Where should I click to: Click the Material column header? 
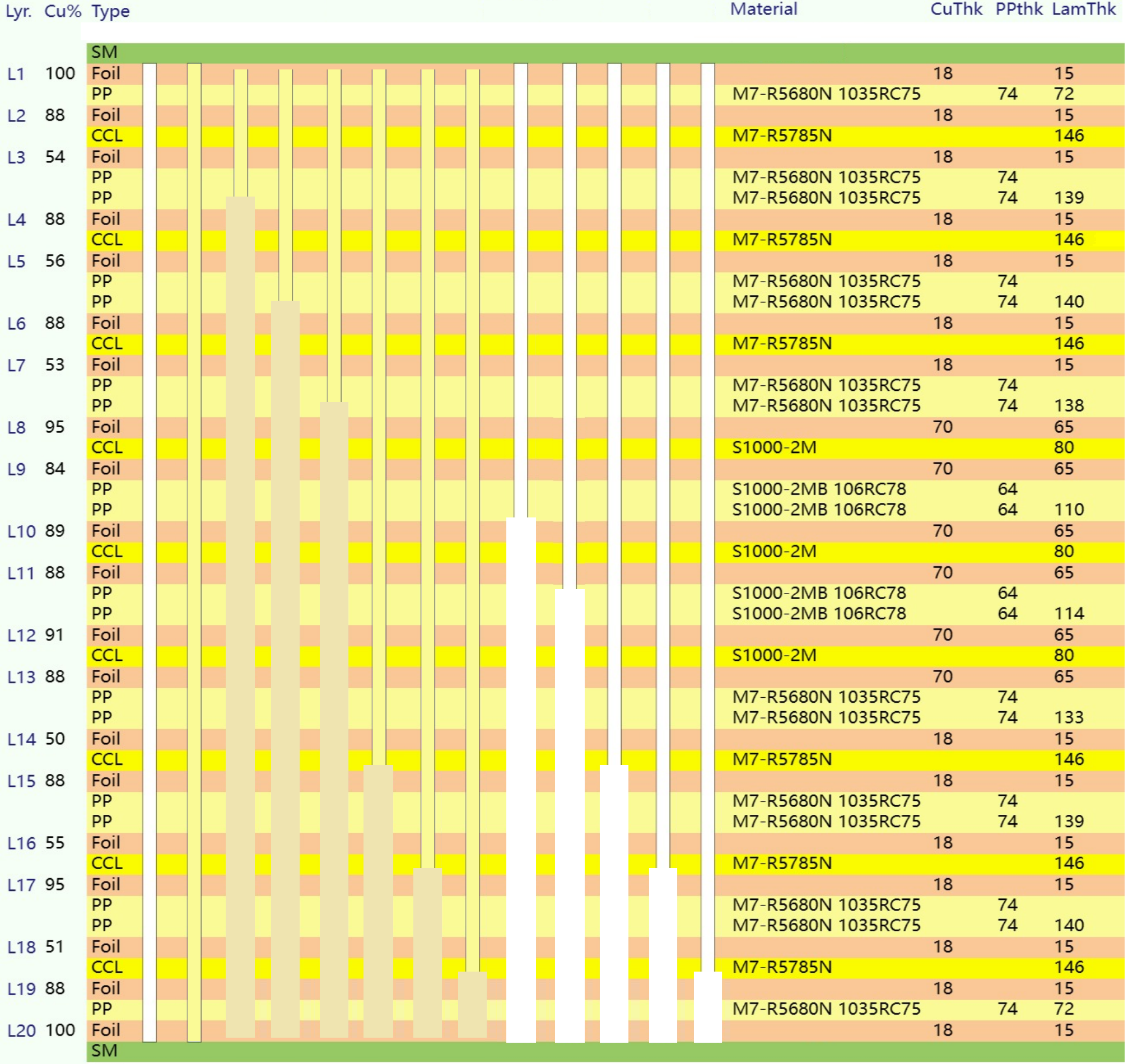pyautogui.click(x=764, y=9)
